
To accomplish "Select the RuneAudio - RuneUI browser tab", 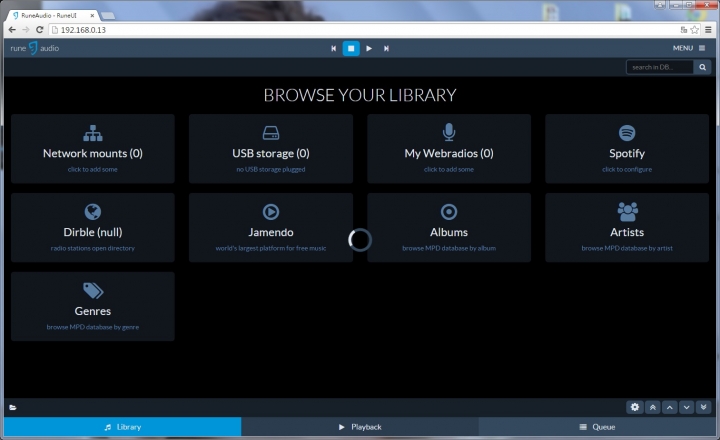I will coord(53,16).
